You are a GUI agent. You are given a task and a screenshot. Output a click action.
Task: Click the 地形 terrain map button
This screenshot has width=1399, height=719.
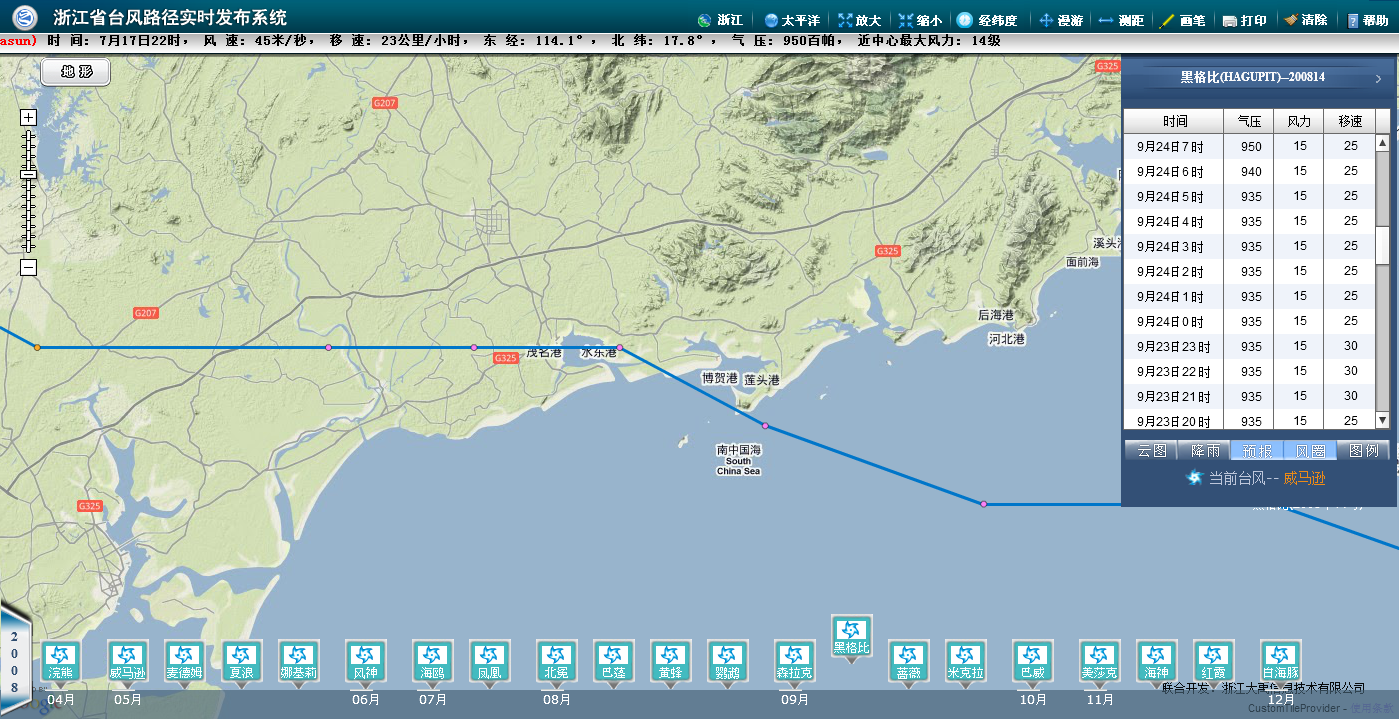tap(76, 72)
